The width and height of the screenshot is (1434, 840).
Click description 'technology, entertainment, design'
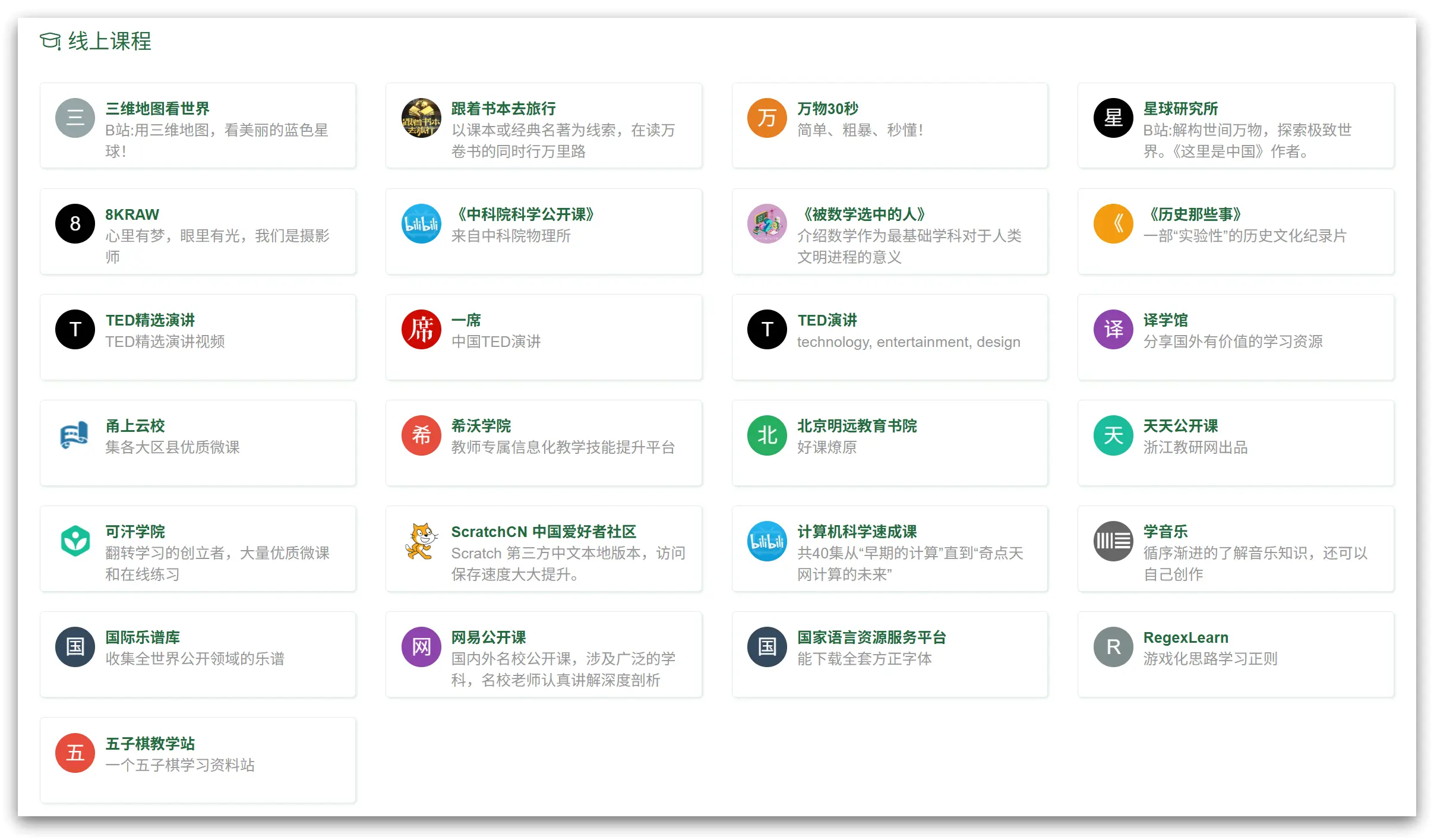[x=908, y=342]
